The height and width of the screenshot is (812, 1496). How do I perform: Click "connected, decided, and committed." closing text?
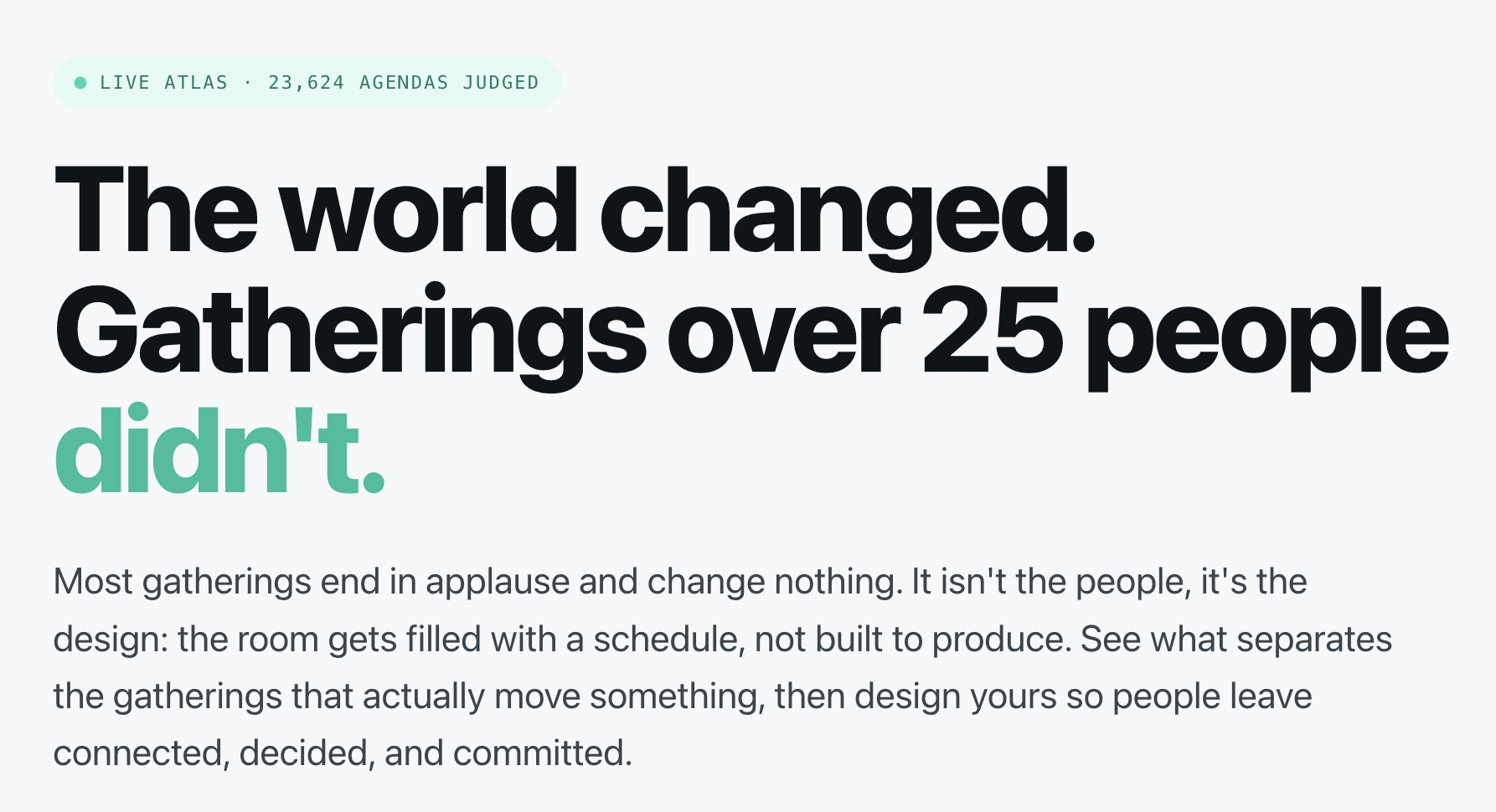click(343, 753)
